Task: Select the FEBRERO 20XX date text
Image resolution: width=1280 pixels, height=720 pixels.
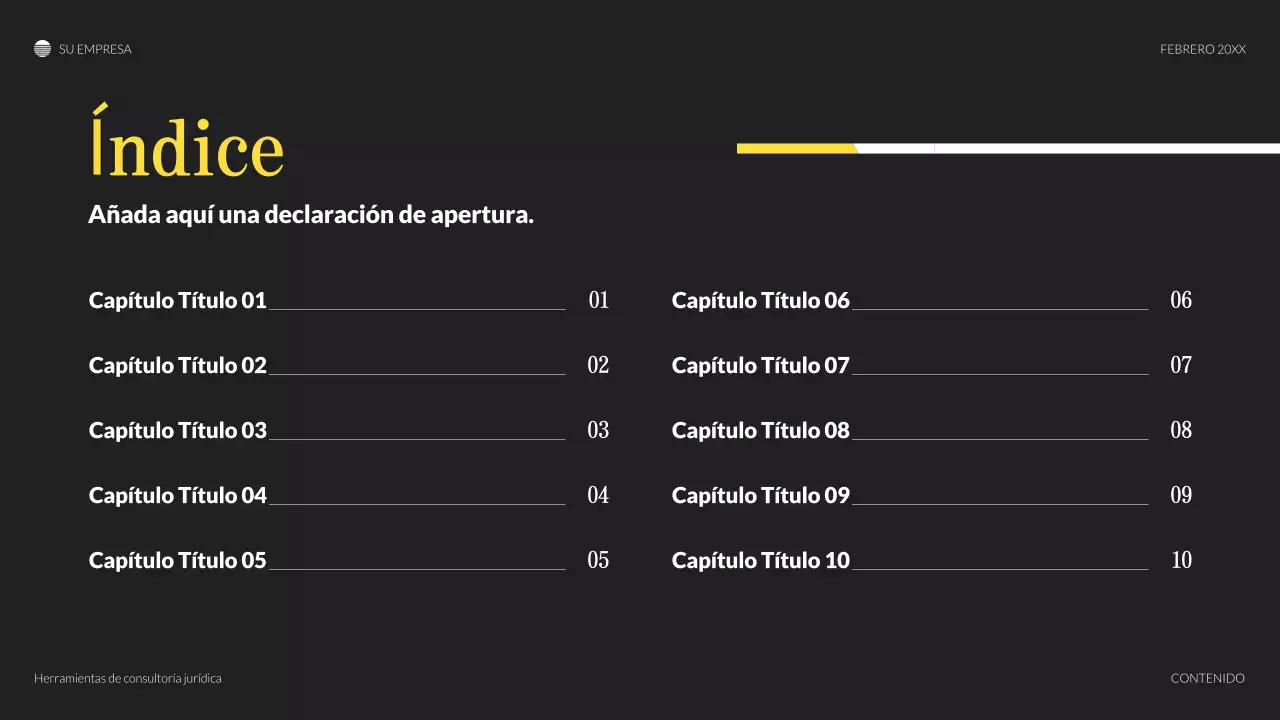Action: (x=1202, y=49)
